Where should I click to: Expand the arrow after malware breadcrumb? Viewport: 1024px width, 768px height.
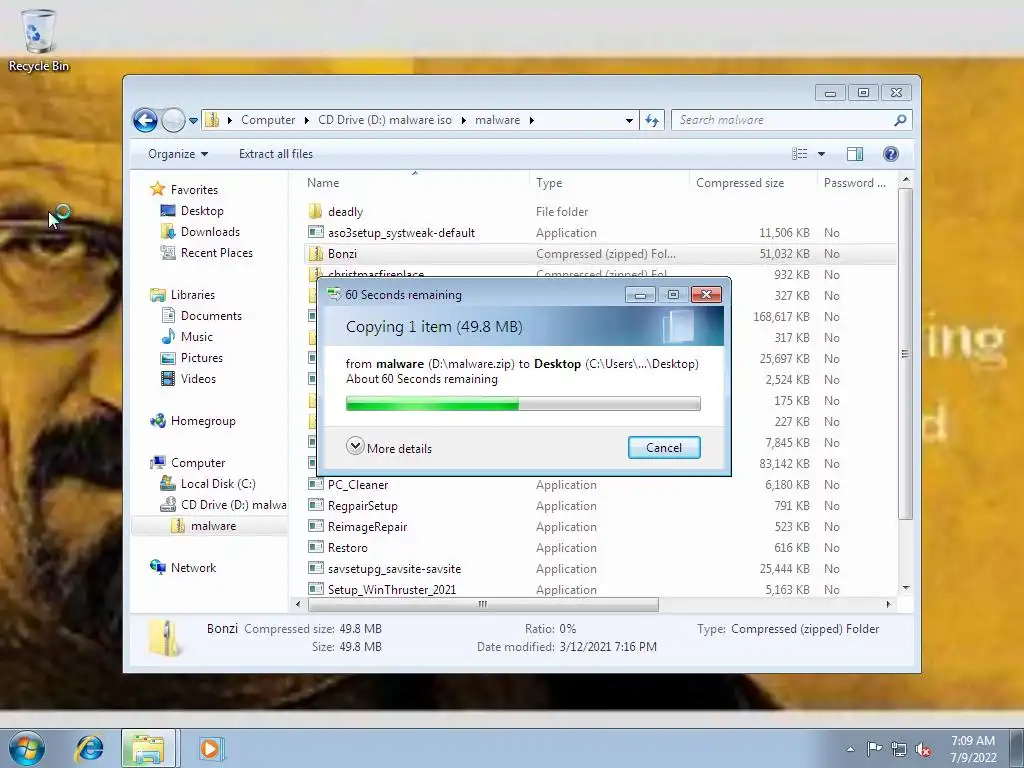pyautogui.click(x=532, y=120)
